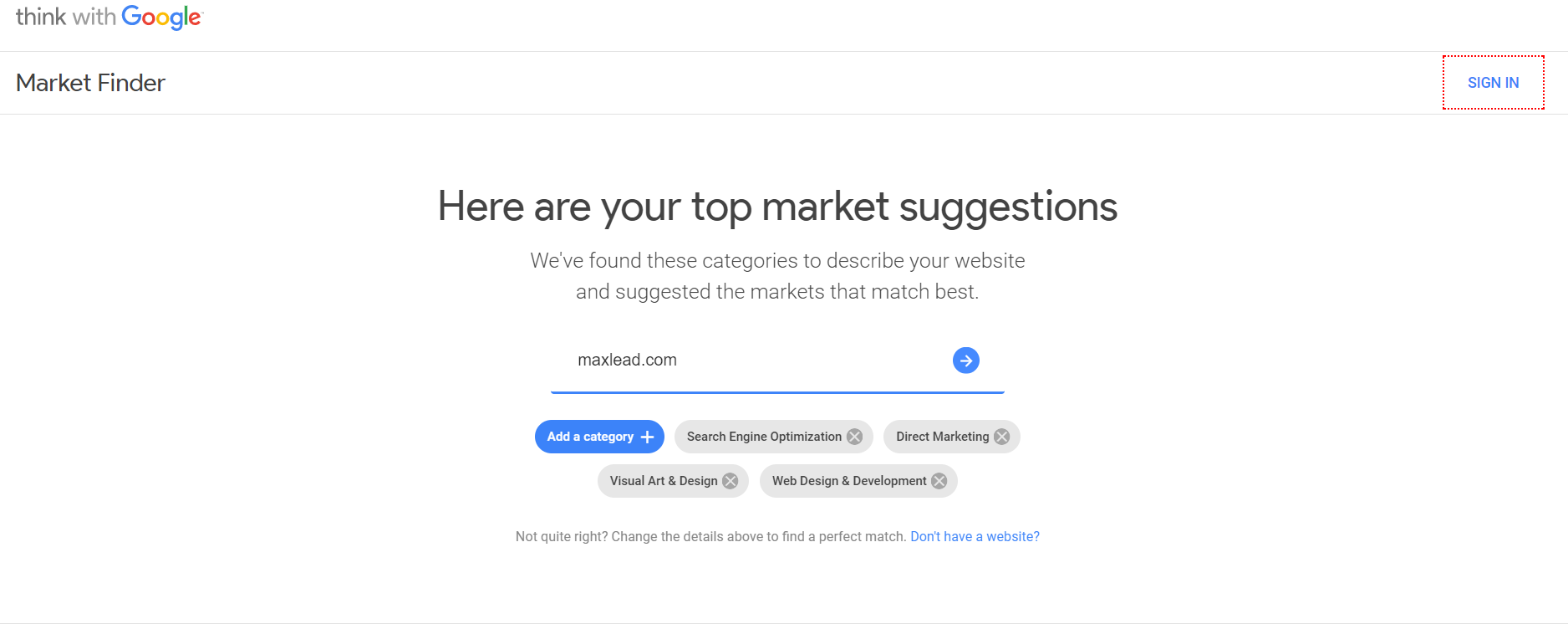Click the Google wordmark in header

[x=161, y=17]
